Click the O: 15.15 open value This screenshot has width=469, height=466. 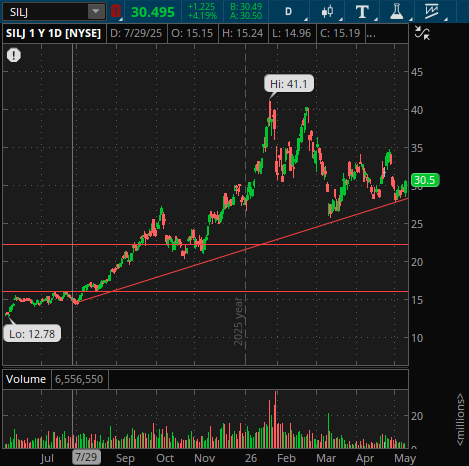[x=192, y=33]
